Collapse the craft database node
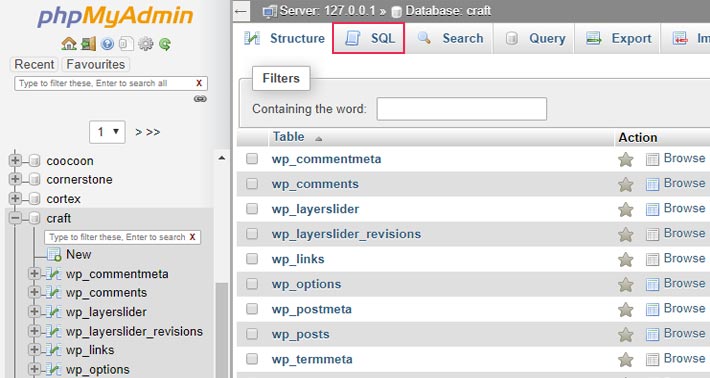The width and height of the screenshot is (710, 378). 15,218
